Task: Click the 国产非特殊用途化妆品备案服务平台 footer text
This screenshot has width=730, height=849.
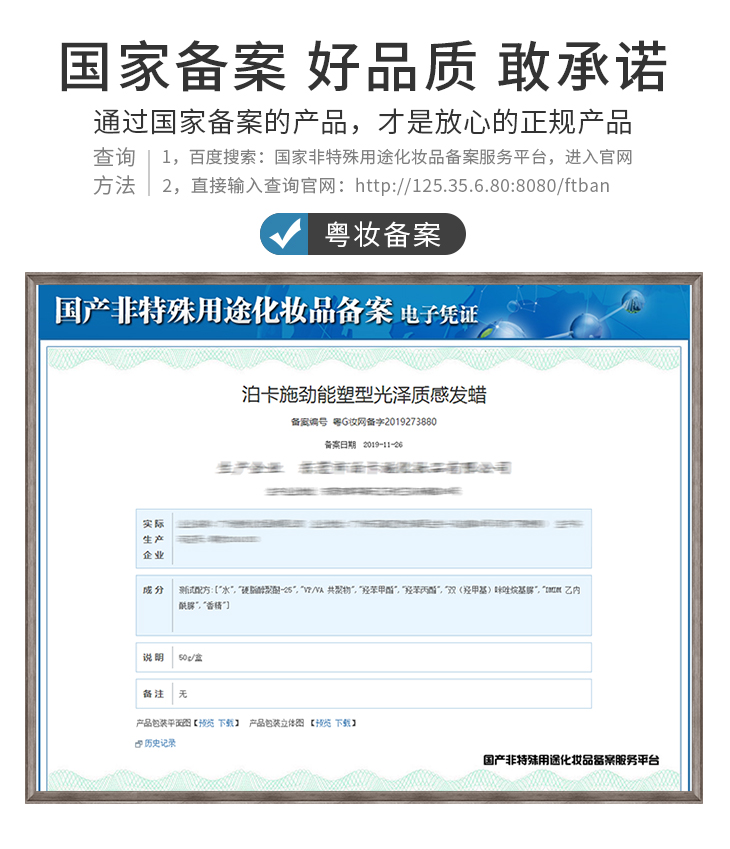Action: point(570,760)
